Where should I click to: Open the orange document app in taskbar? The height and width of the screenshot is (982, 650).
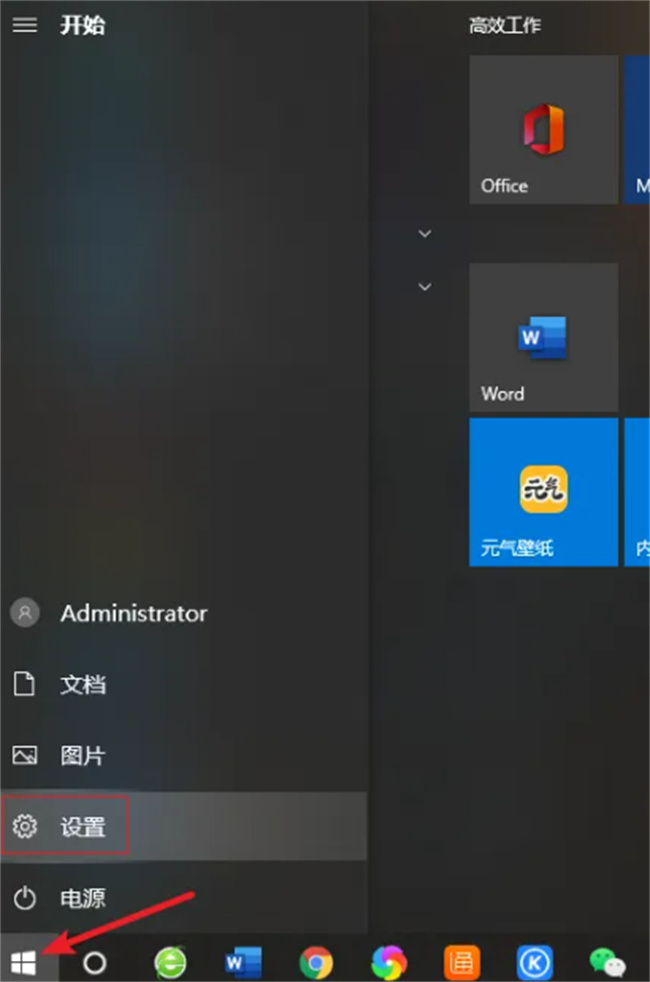(x=462, y=963)
